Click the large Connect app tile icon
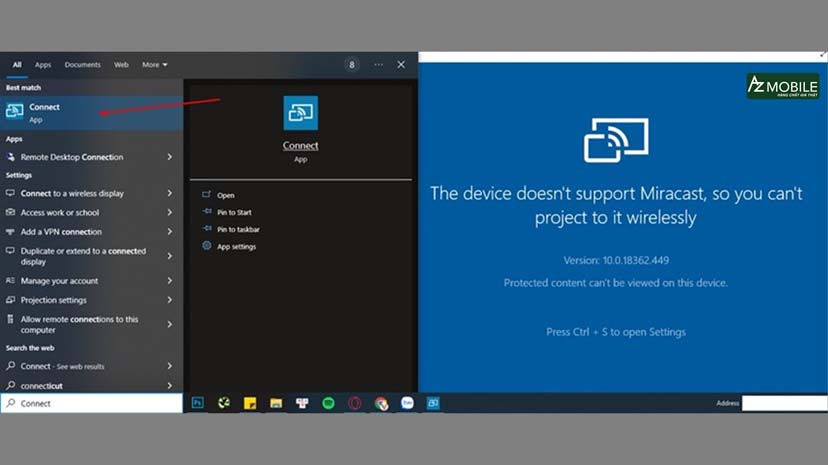This screenshot has height=465, width=828. 300,113
